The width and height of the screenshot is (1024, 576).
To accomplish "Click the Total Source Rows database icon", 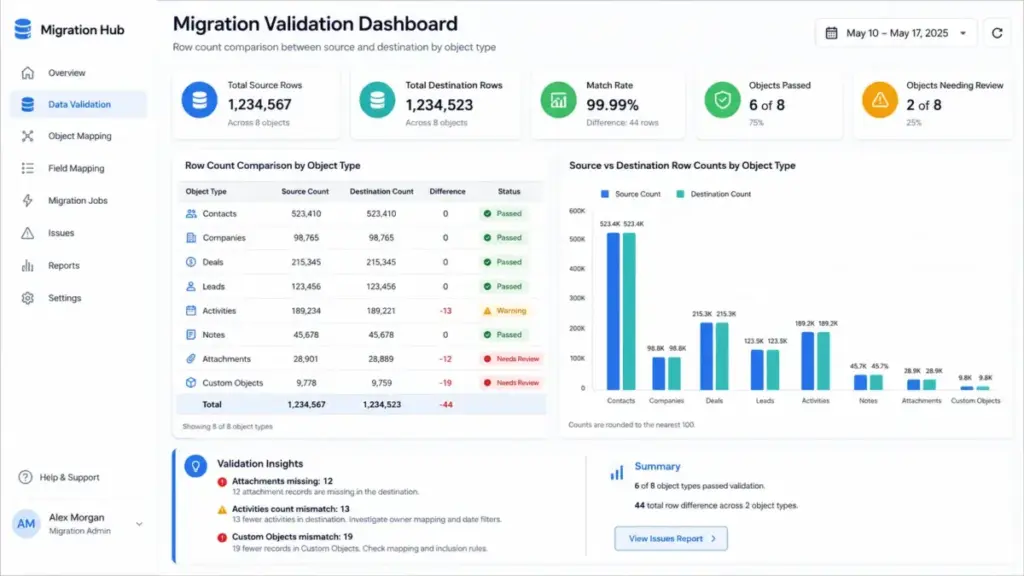I will (x=199, y=100).
